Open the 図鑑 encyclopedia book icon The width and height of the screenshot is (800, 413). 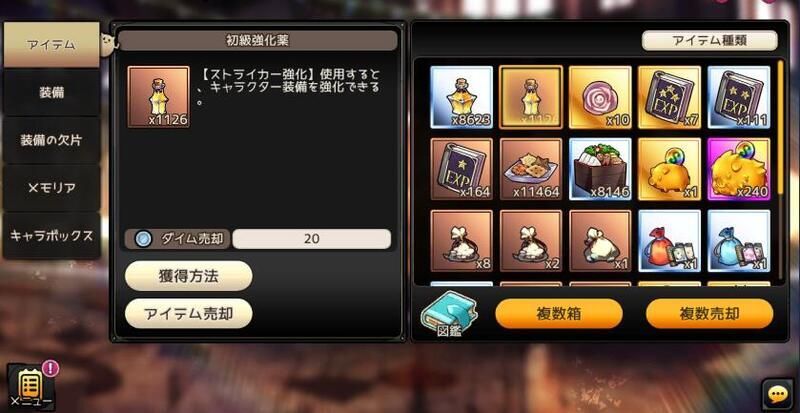tap(449, 313)
